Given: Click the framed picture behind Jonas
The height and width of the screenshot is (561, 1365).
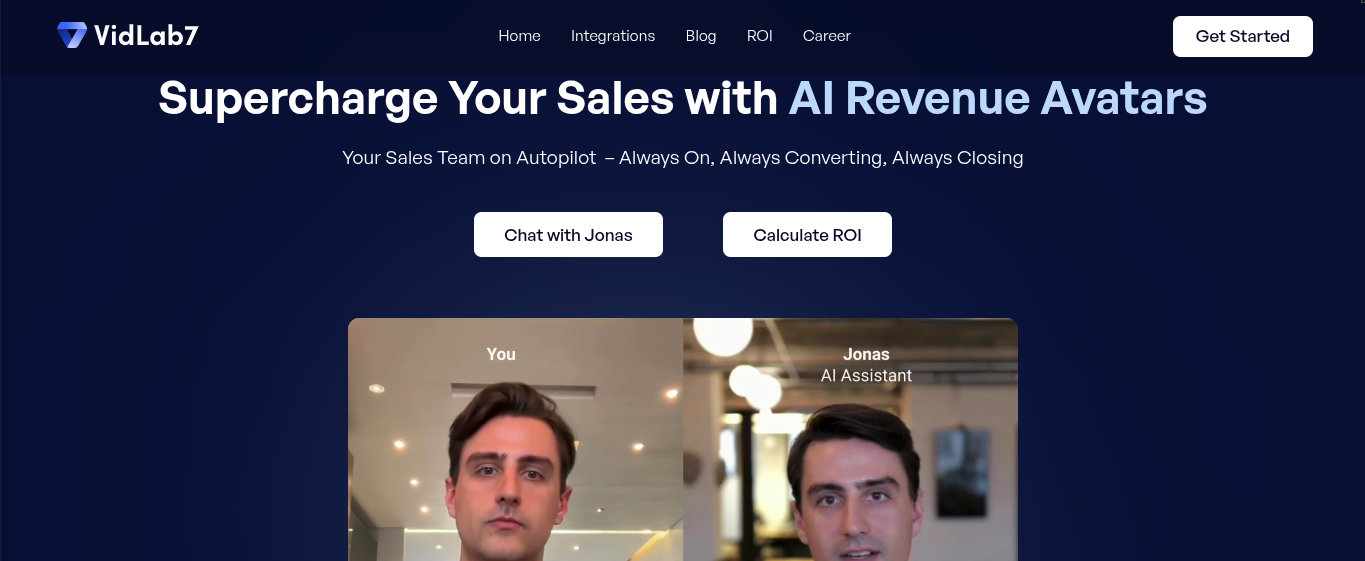Looking at the screenshot, I should (963, 473).
